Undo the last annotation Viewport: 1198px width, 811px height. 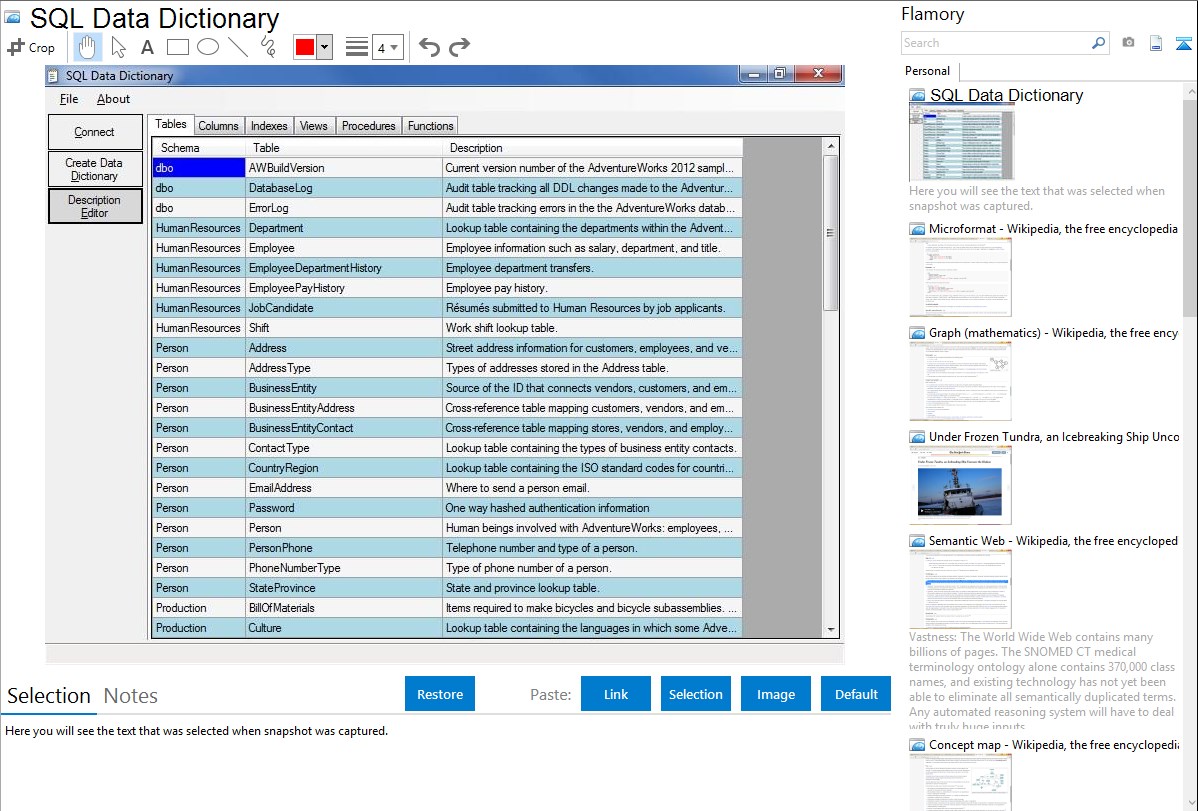point(429,47)
